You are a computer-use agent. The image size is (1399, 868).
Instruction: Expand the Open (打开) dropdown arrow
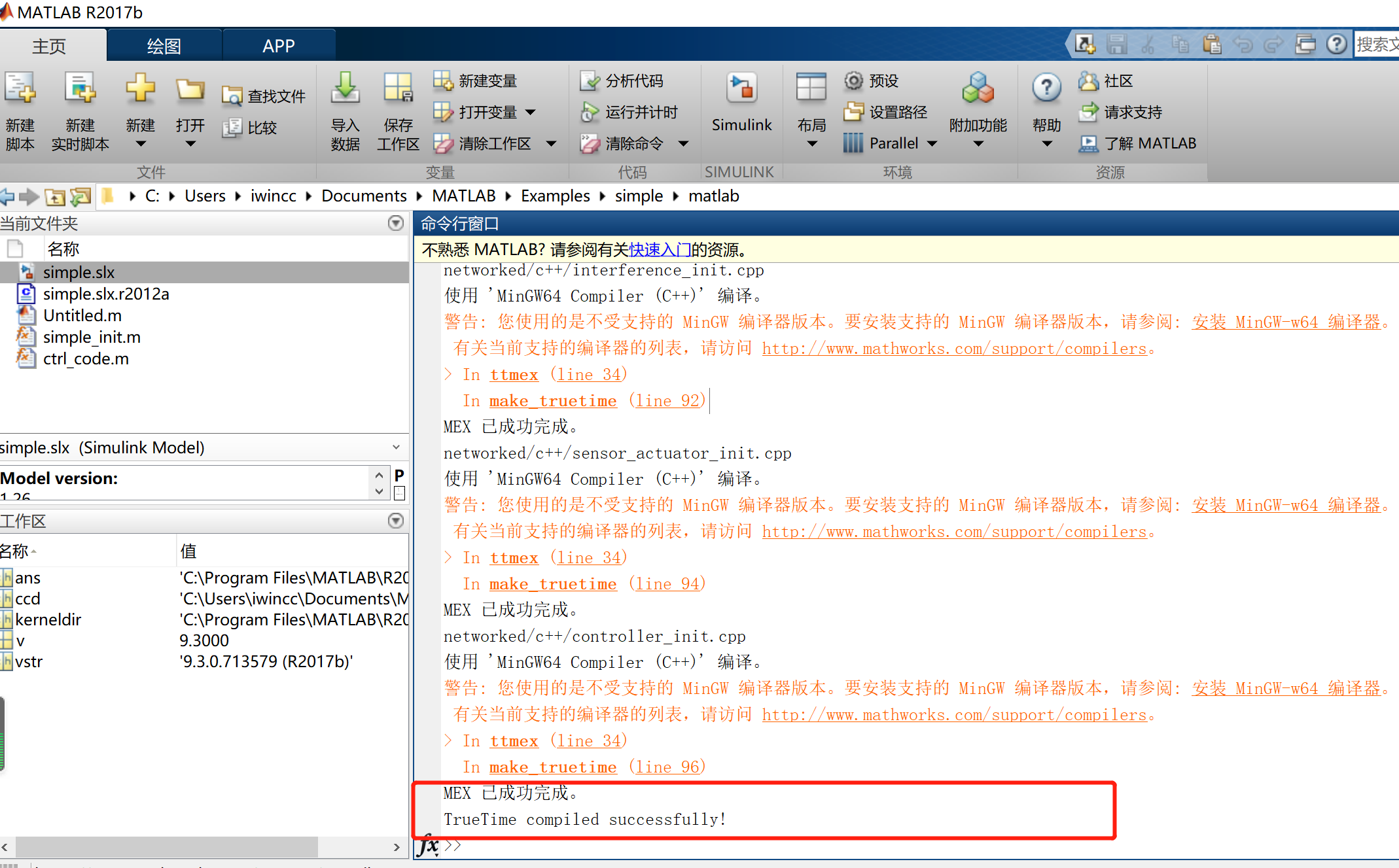190,144
